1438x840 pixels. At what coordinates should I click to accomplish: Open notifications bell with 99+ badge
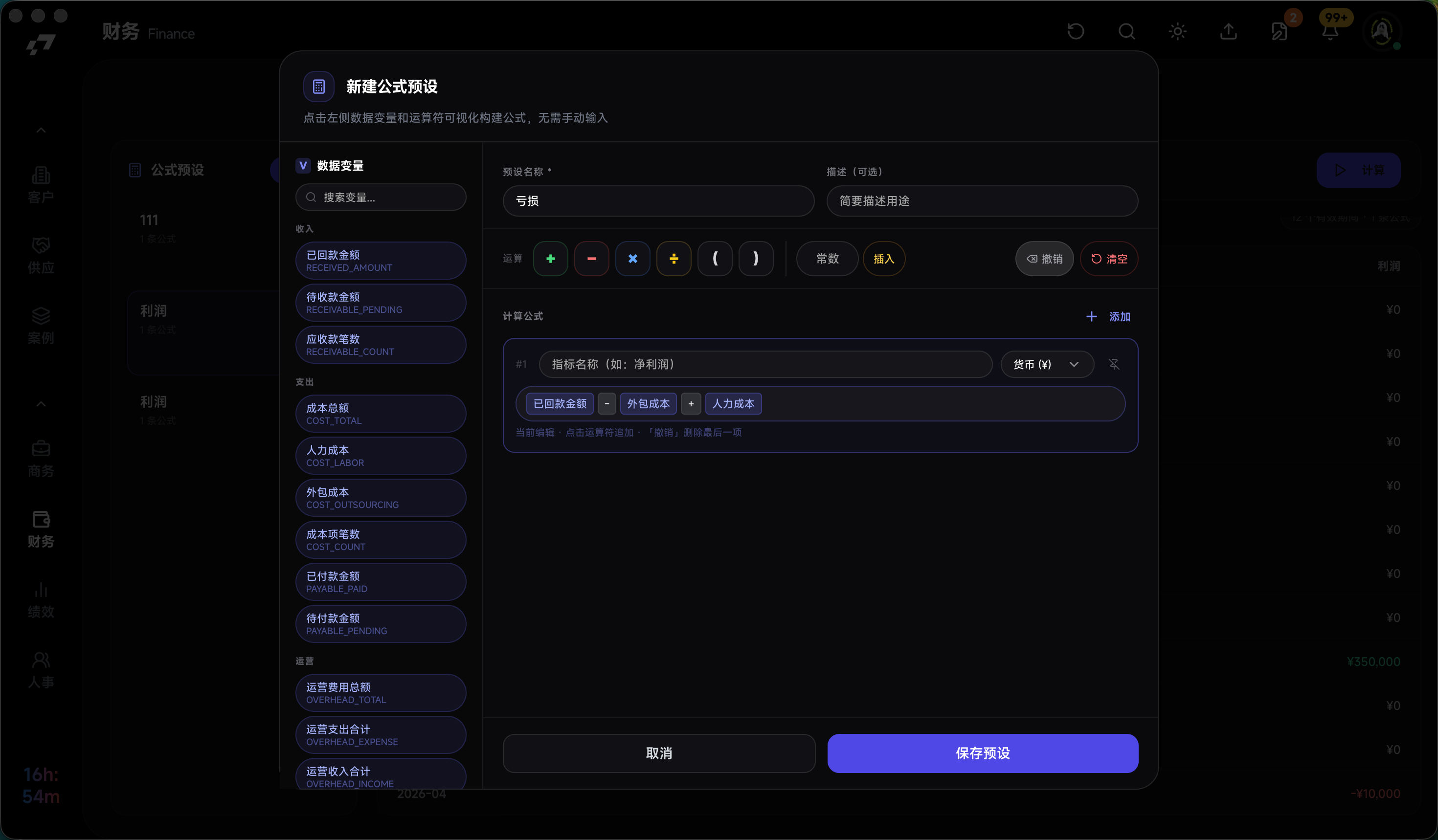click(x=1330, y=31)
